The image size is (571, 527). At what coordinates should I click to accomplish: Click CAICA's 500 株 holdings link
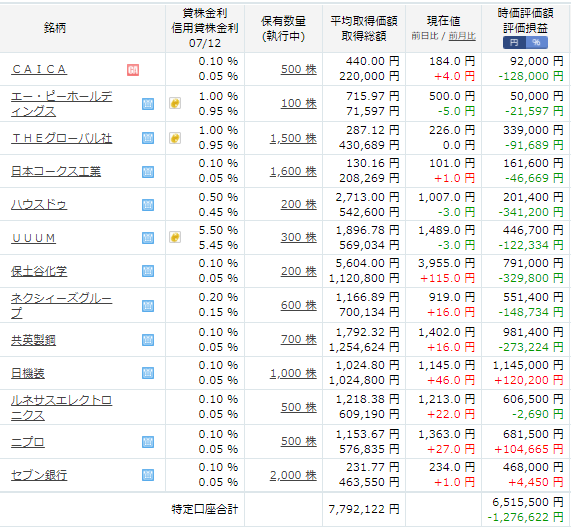pos(299,69)
